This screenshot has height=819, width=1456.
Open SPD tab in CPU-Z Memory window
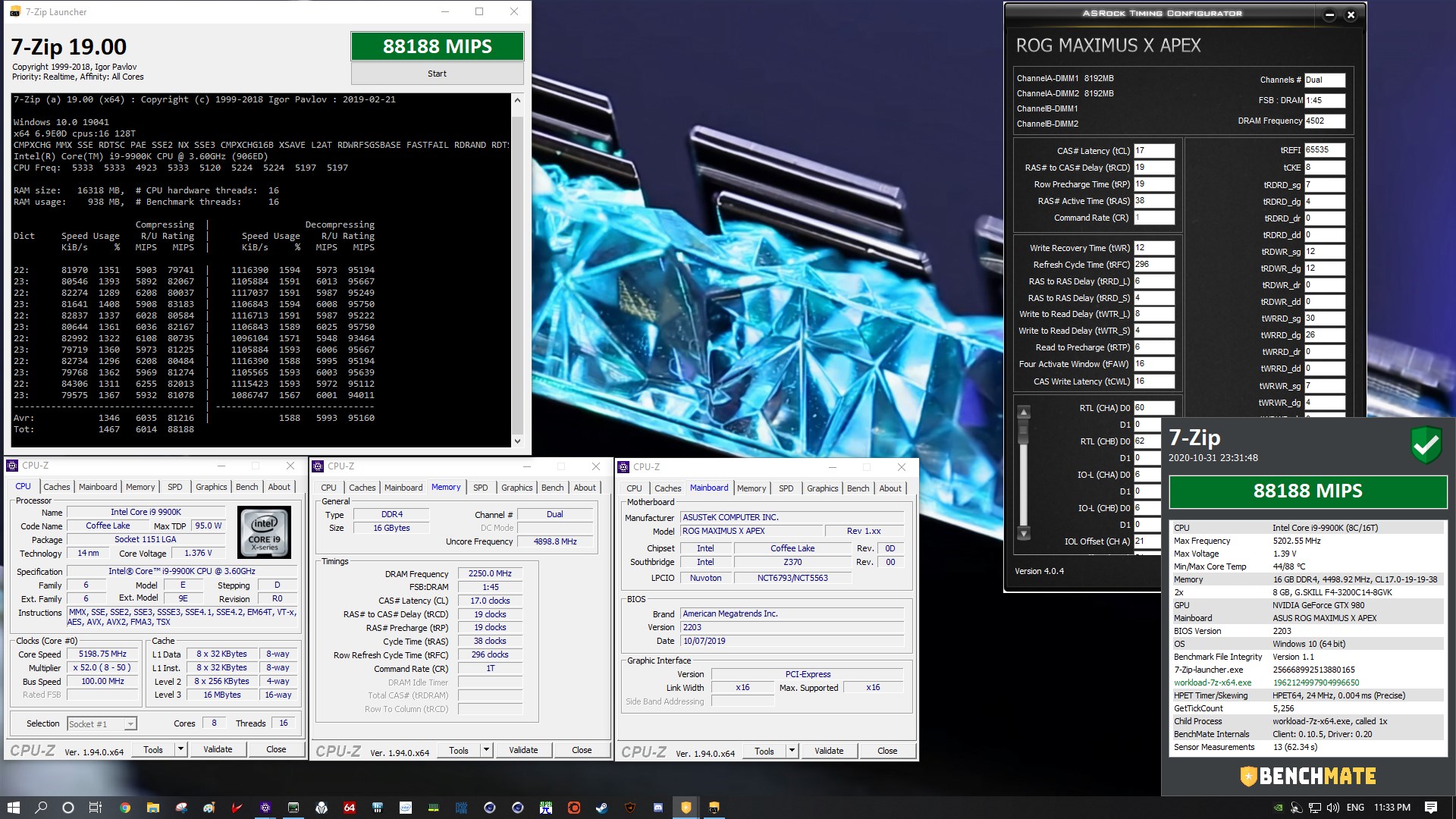click(481, 488)
